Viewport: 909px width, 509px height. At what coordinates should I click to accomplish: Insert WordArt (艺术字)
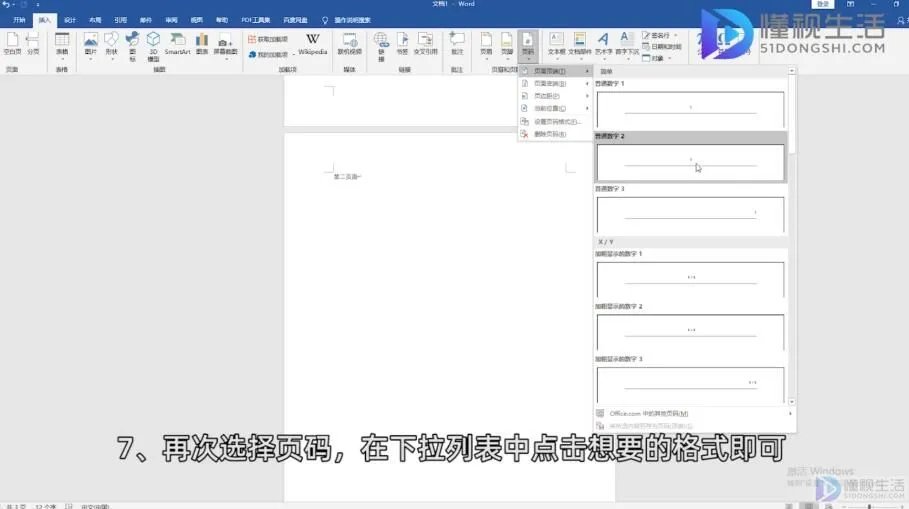(603, 46)
